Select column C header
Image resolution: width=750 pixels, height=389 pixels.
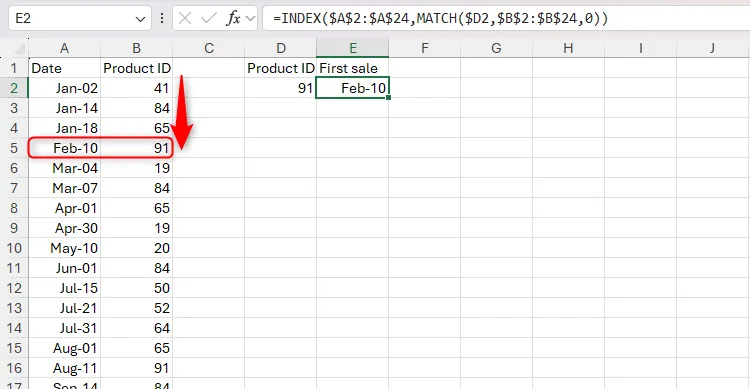pos(209,48)
